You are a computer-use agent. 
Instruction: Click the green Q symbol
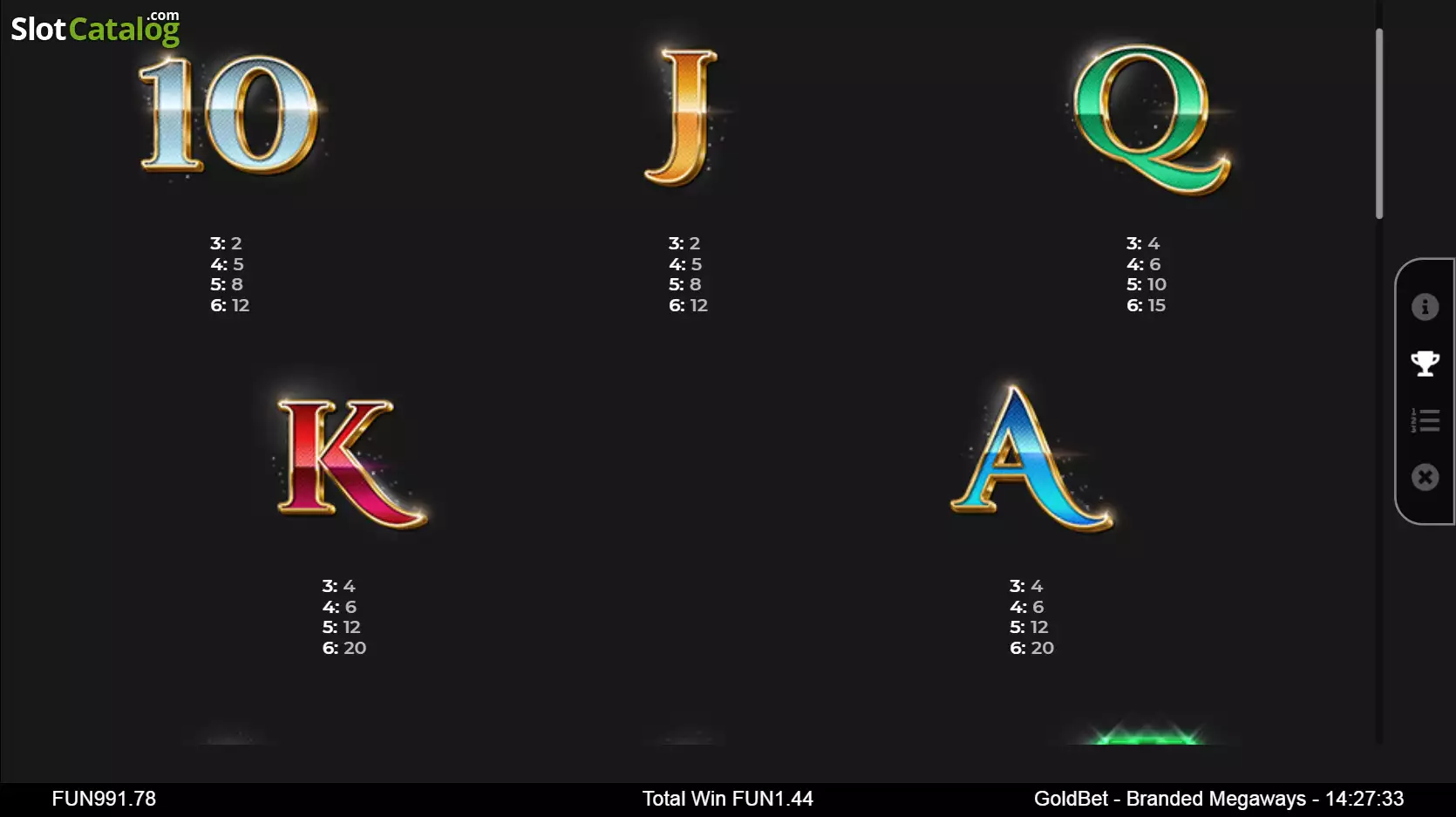(1151, 119)
